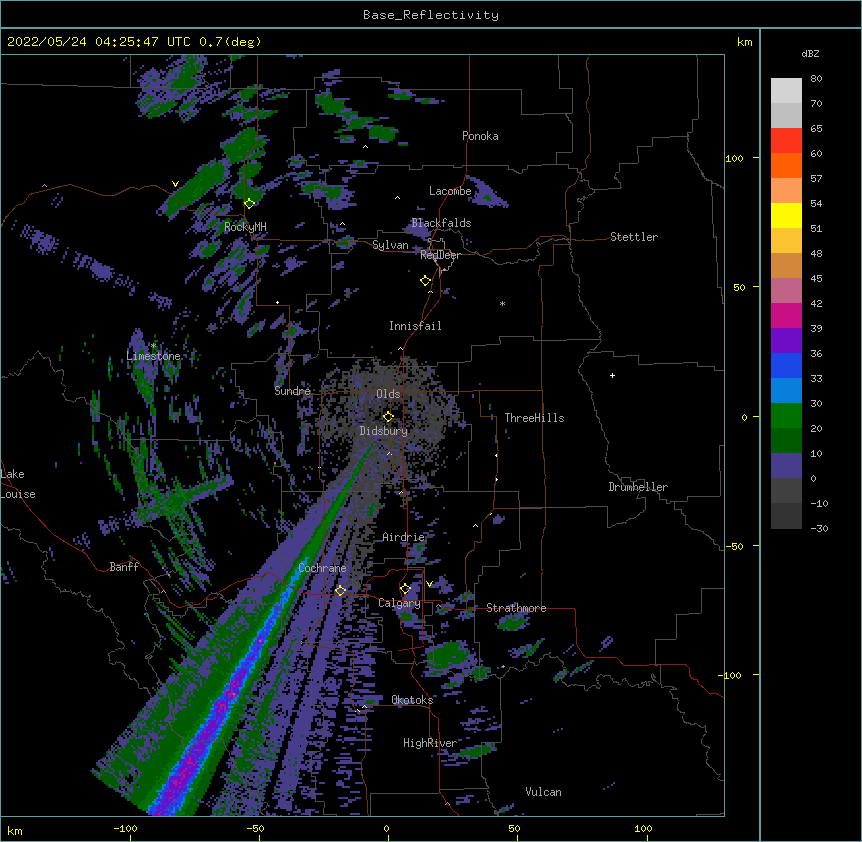
Task: Click the Ponoka city label
Action: [480, 136]
